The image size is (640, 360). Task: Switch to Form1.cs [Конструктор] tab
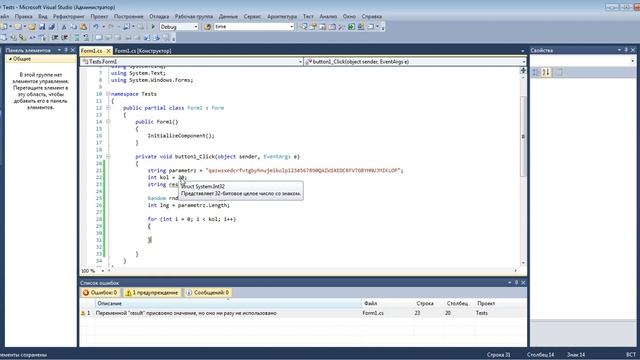[x=143, y=51]
